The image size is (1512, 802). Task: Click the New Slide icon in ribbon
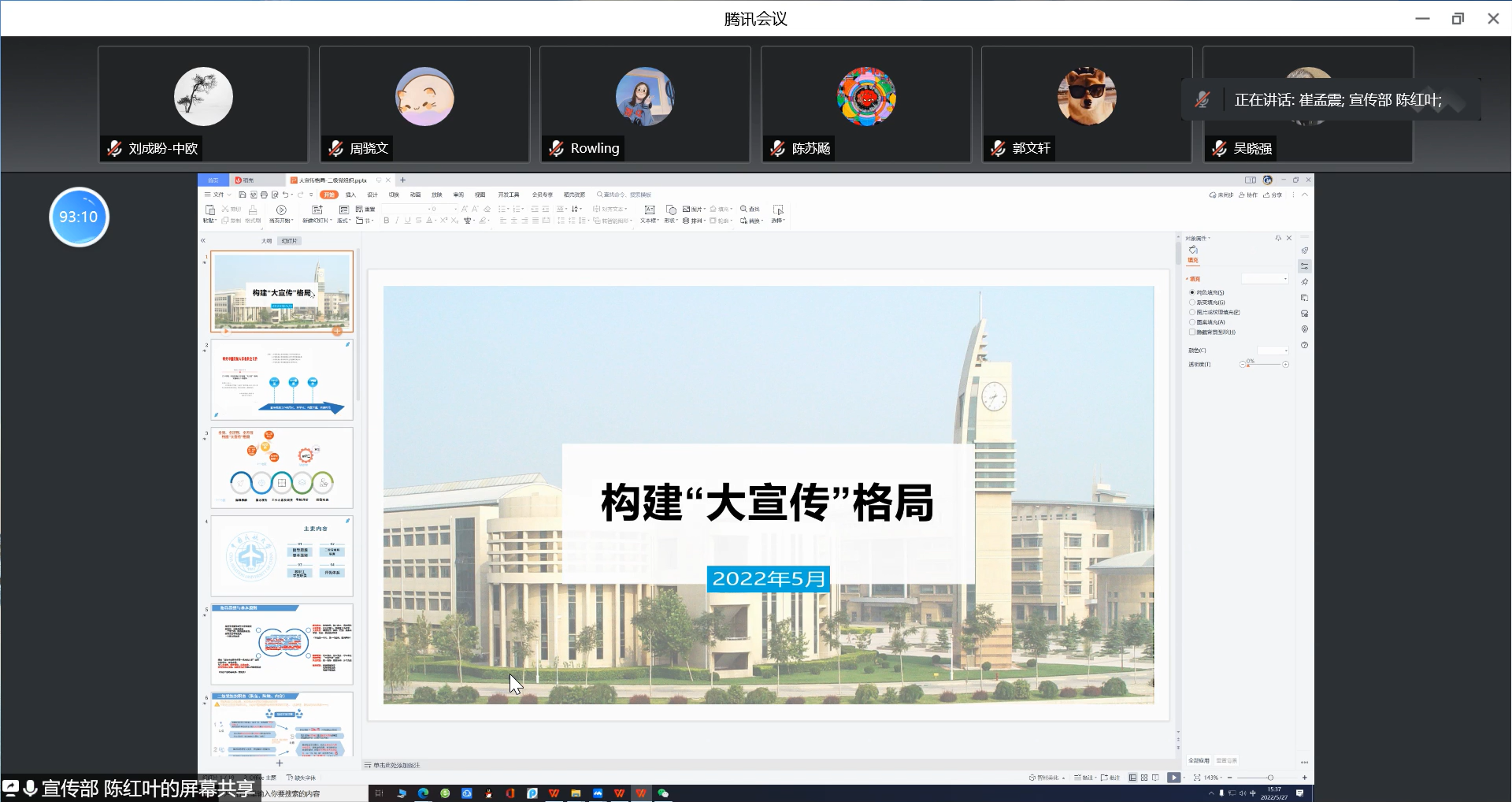(x=317, y=210)
